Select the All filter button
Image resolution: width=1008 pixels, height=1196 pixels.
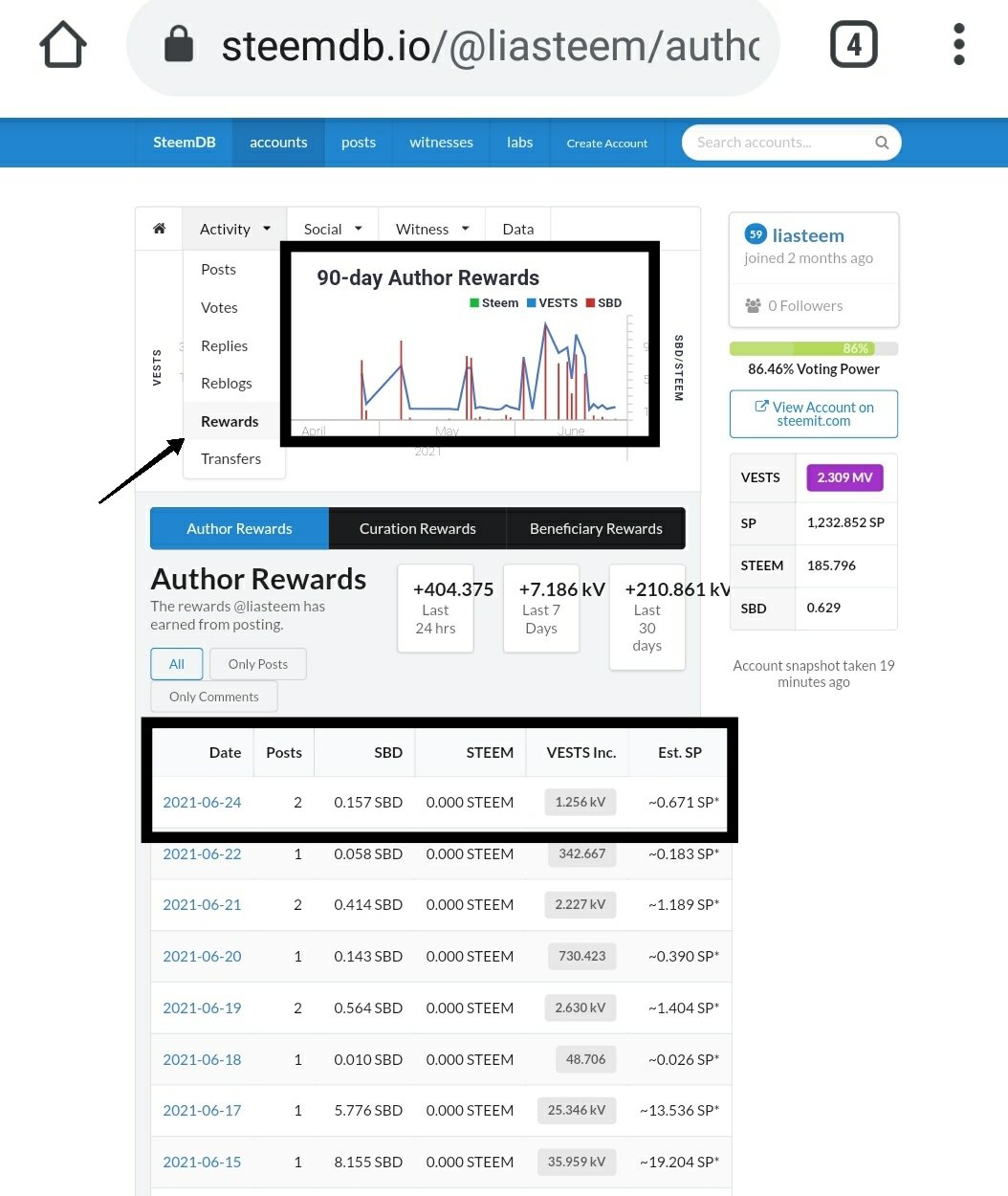[177, 664]
